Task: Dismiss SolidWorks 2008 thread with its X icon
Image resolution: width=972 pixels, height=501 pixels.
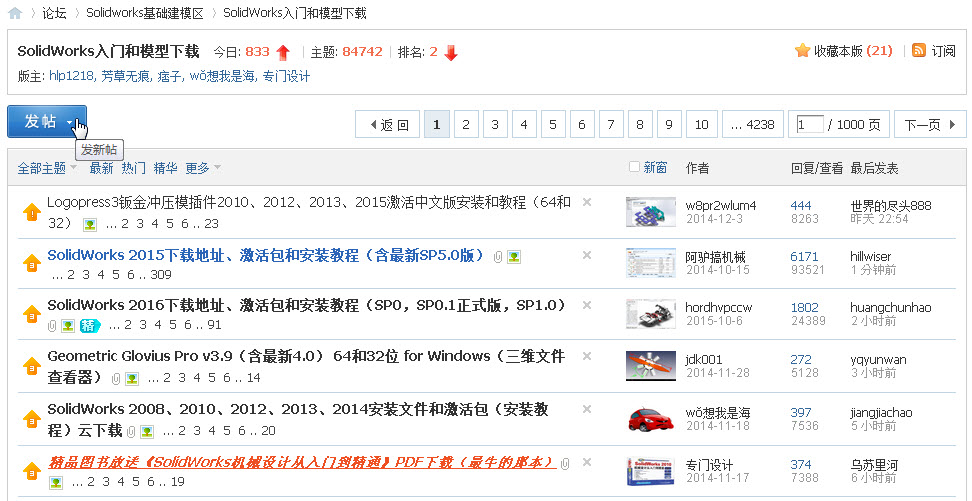Action: [x=587, y=409]
